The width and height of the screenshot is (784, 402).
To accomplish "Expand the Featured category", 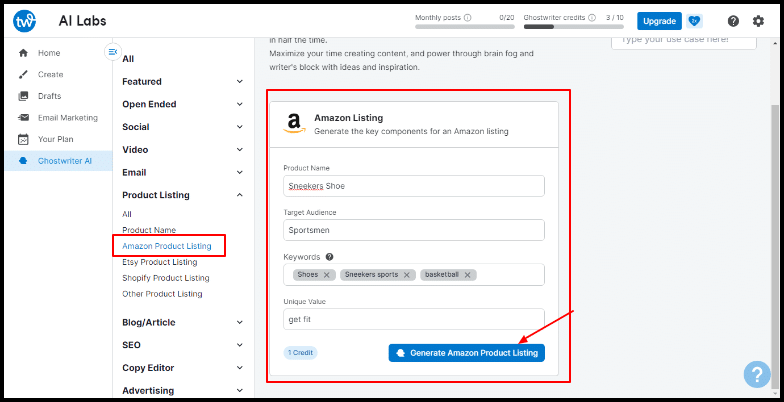I will click(x=240, y=82).
